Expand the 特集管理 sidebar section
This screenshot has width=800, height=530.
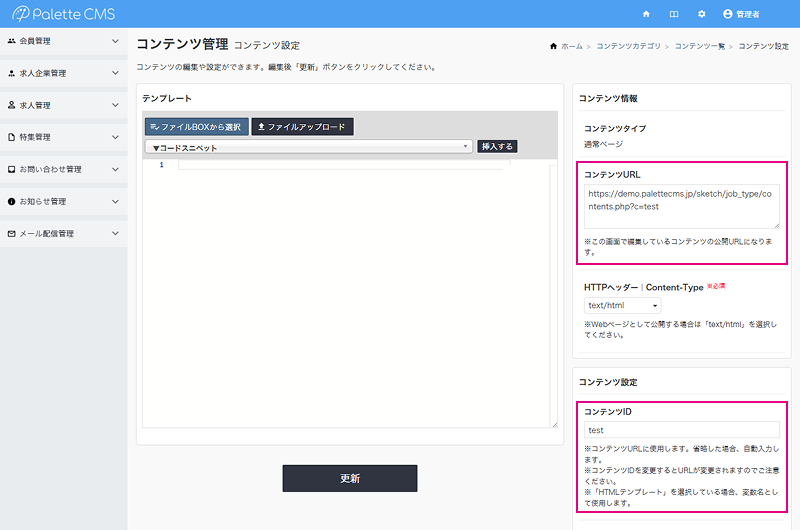(63, 137)
